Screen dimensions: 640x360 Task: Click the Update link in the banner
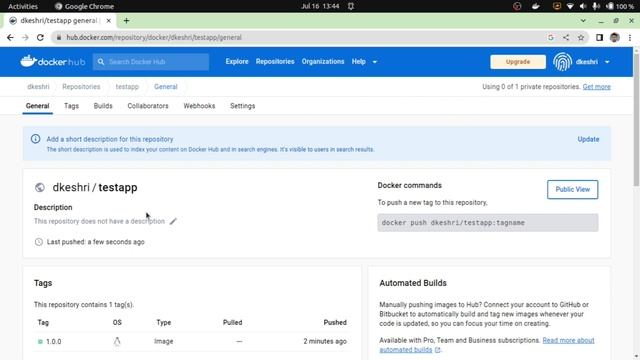point(588,139)
